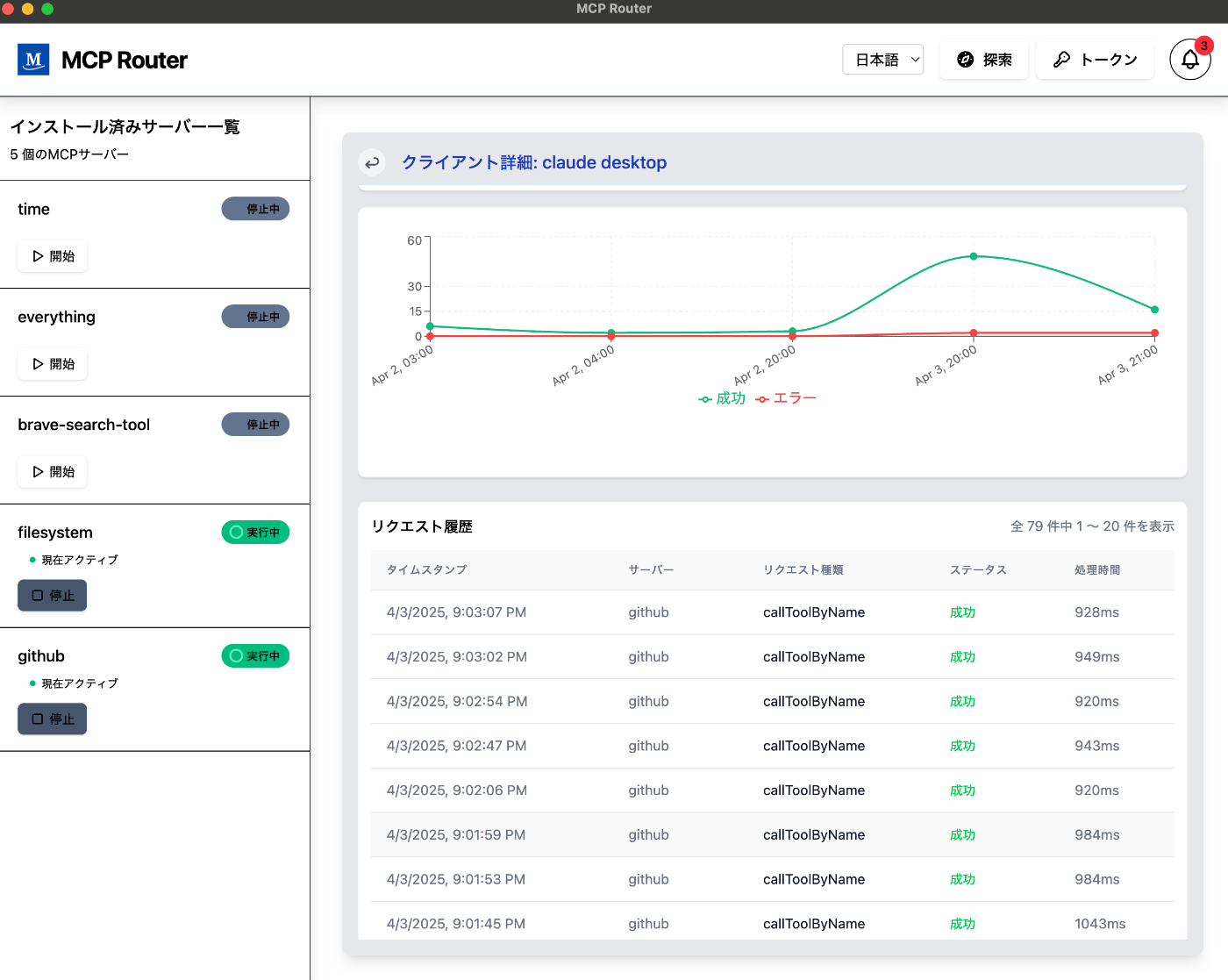Start the everything server with 開始
1228x980 pixels.
[x=53, y=364]
